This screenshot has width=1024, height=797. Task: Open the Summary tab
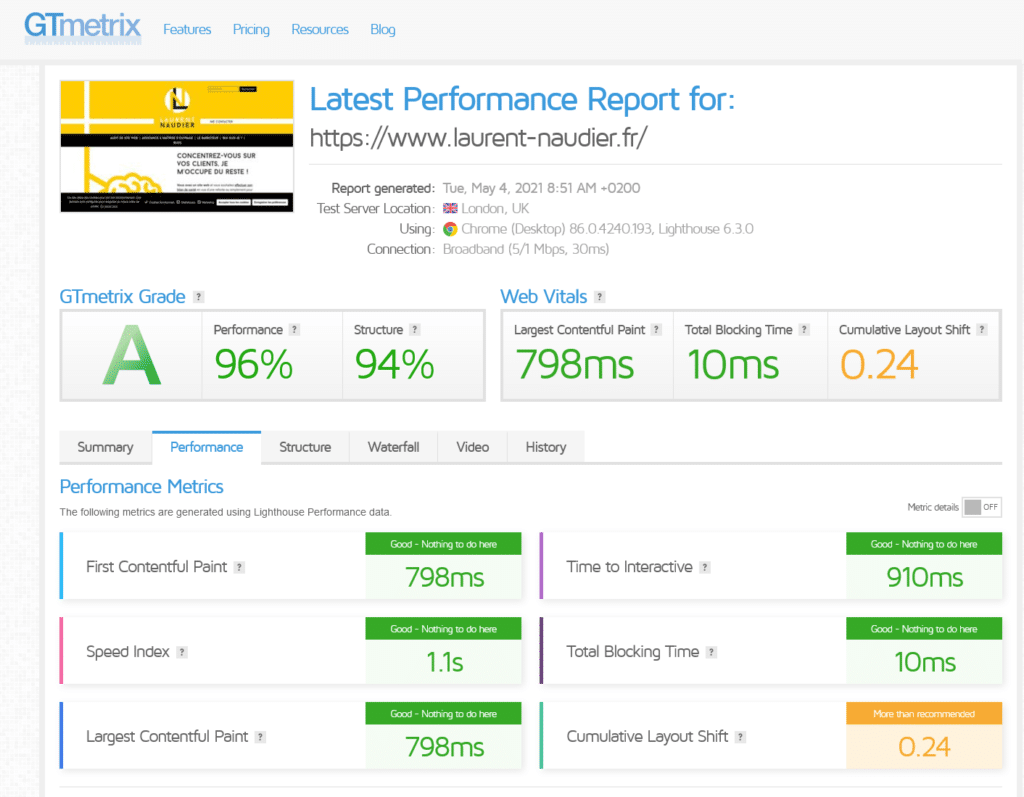[105, 447]
